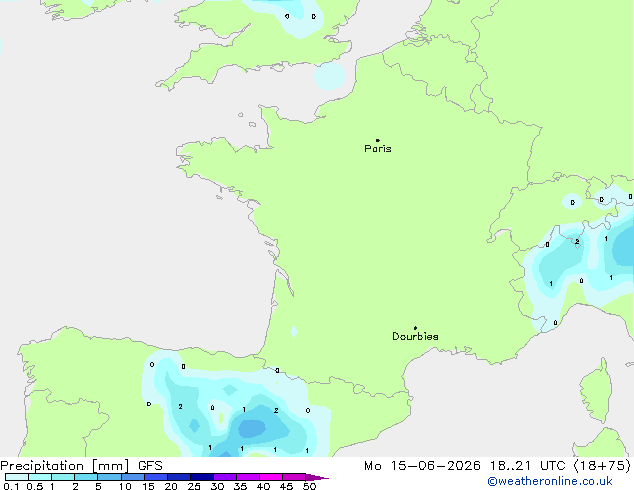Select the 5–10 mm legend swatch
Viewport: 634px width, 490px height.
click(109, 477)
